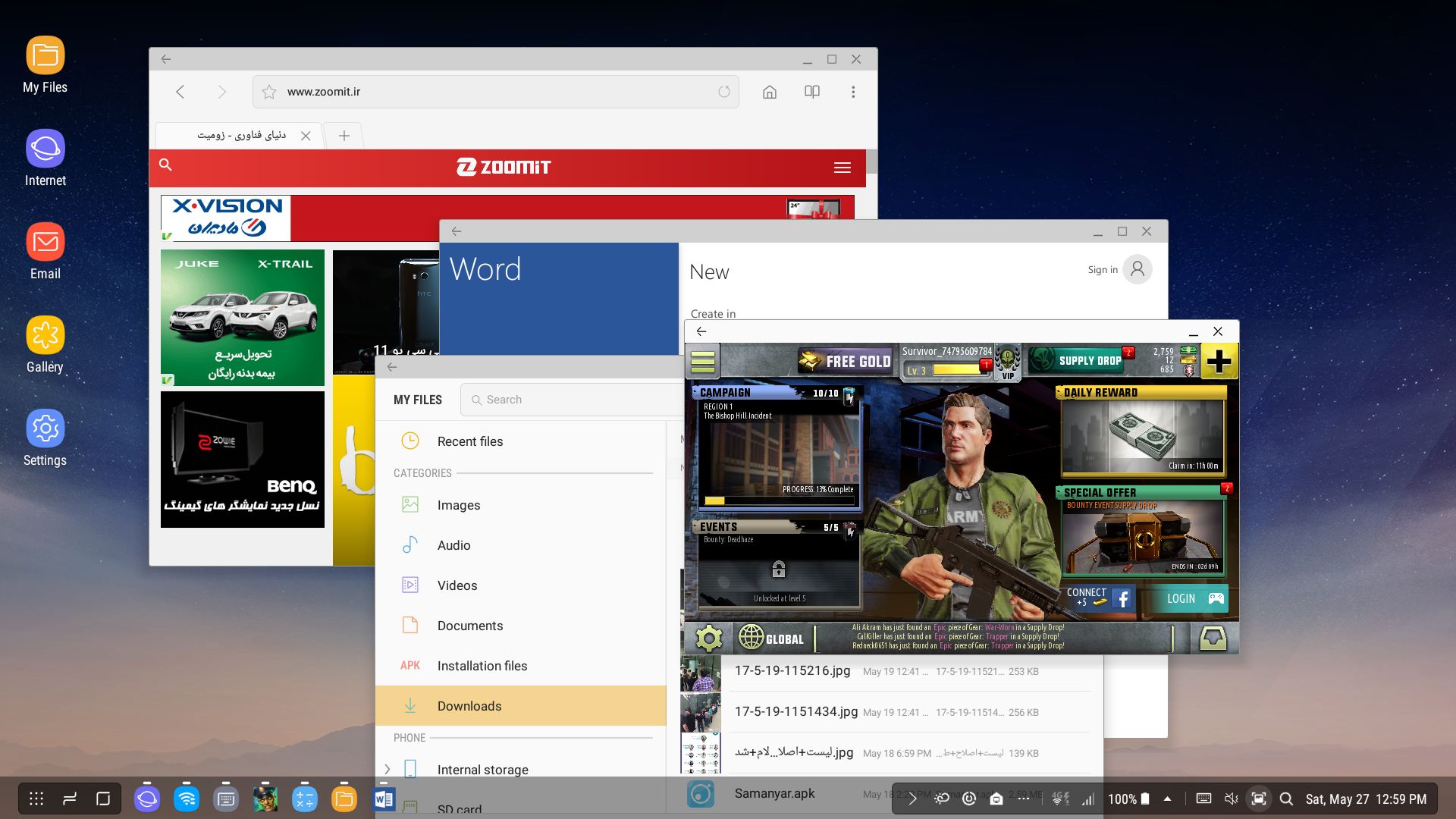Switch to Word from the taskbar
The image size is (1456, 819).
pos(384,799)
